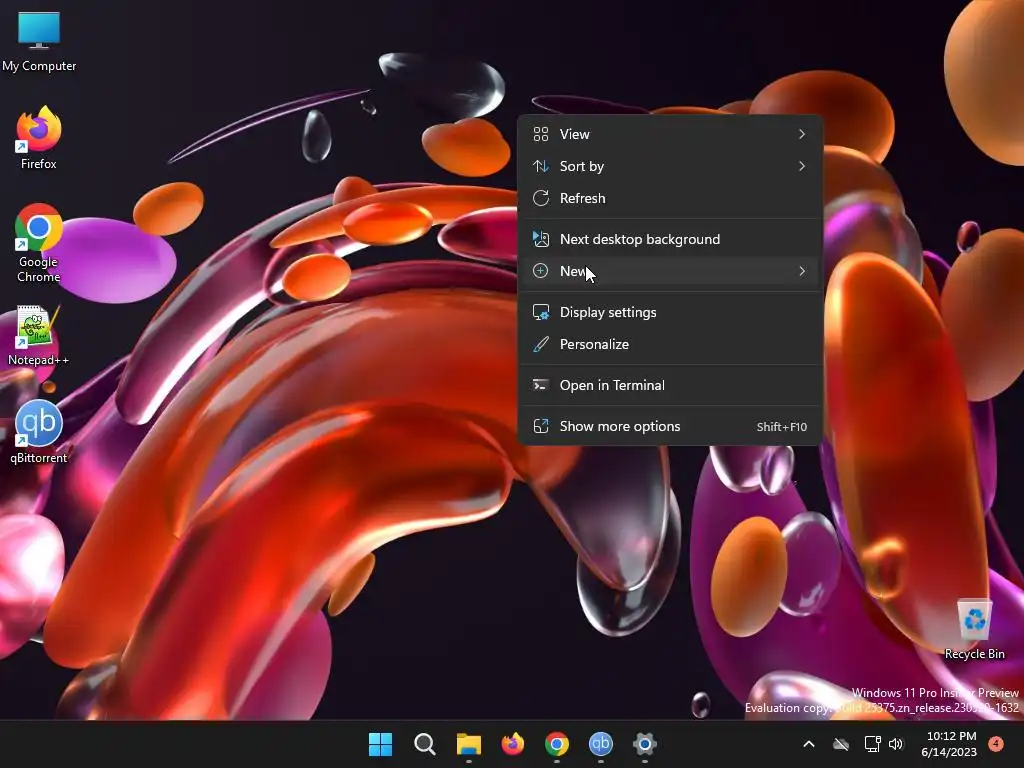The height and width of the screenshot is (768, 1024).
Task: Click the expand icon beside Show more options
Action: pos(541,426)
